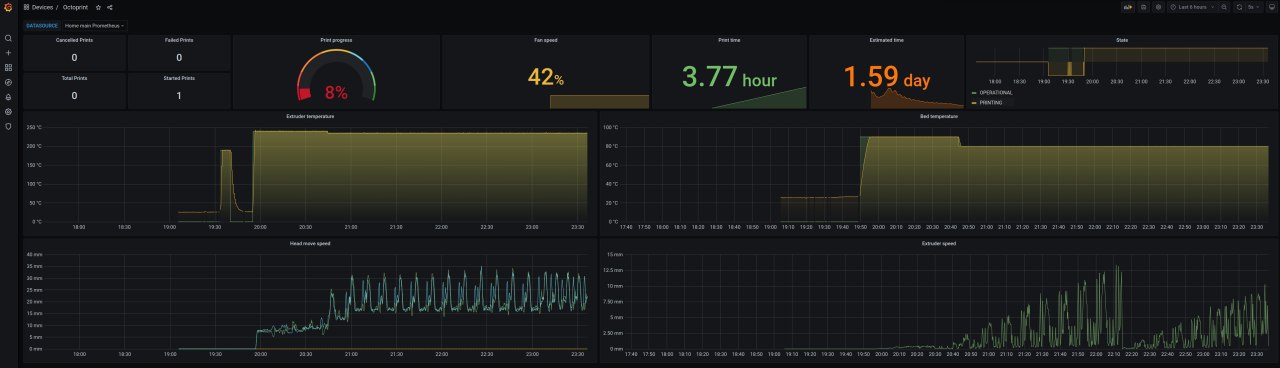The height and width of the screenshot is (368, 1280).
Task: Cycle view mode with monitor icon
Action: tap(1272, 7)
